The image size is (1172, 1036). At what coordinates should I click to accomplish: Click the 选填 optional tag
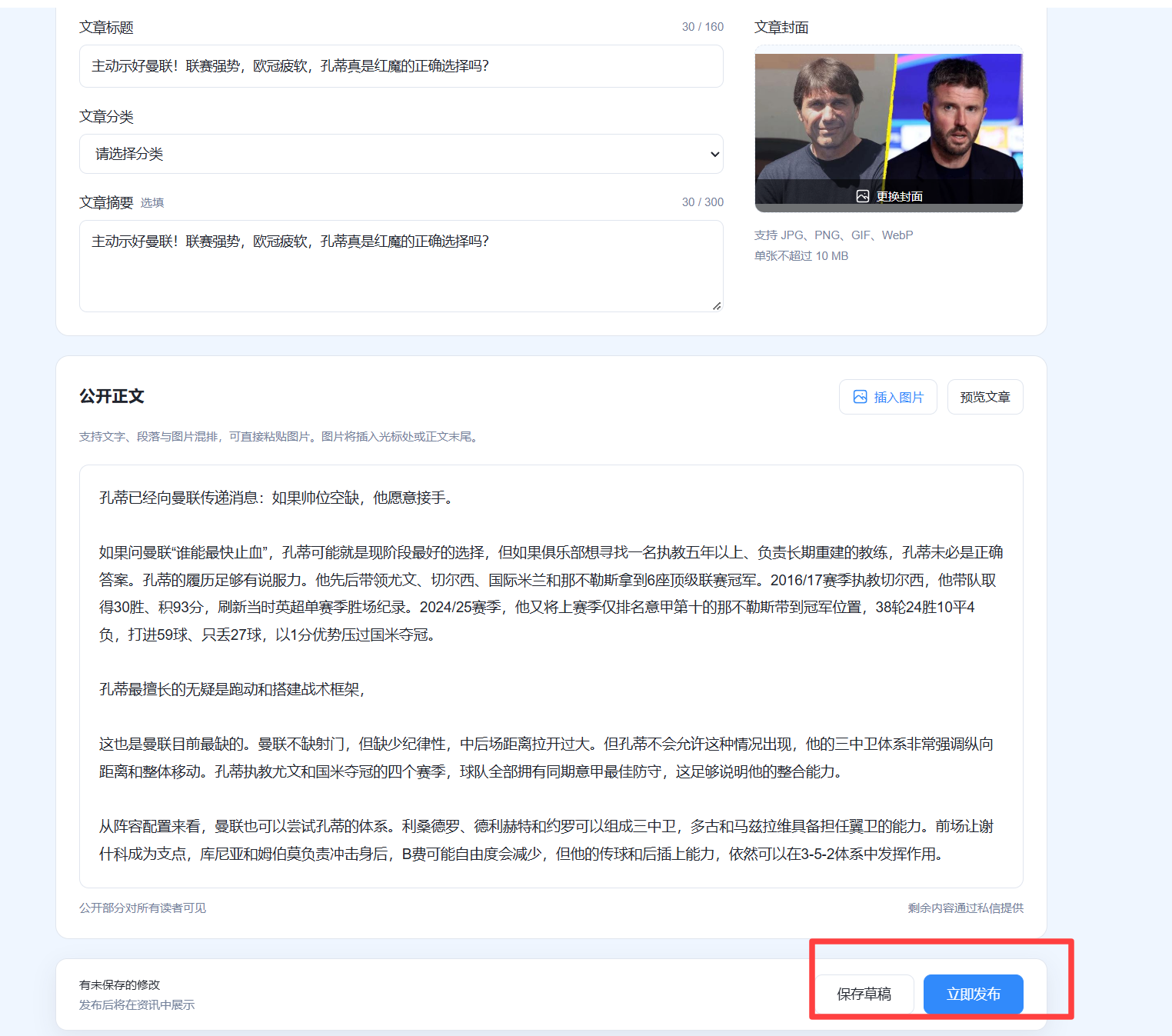(152, 202)
